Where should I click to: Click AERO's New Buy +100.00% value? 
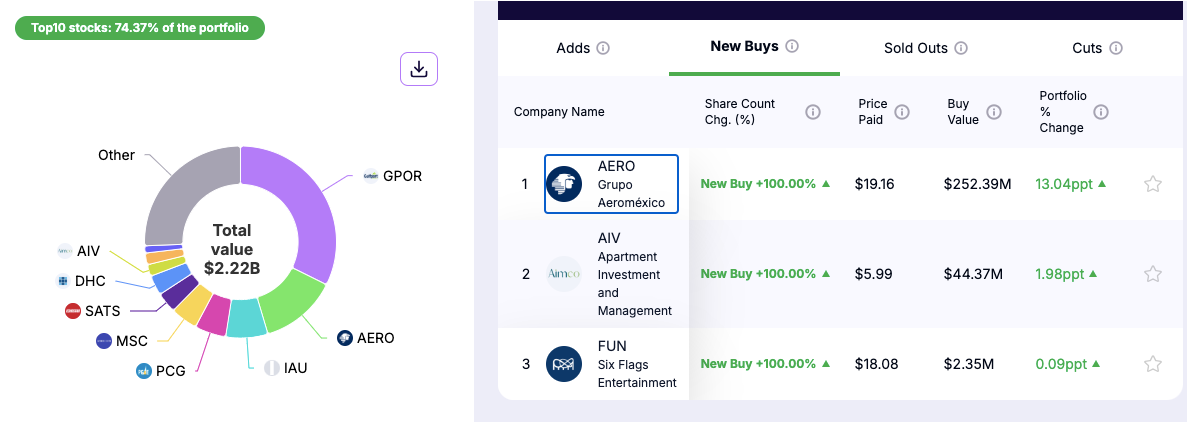pyautogui.click(x=765, y=184)
